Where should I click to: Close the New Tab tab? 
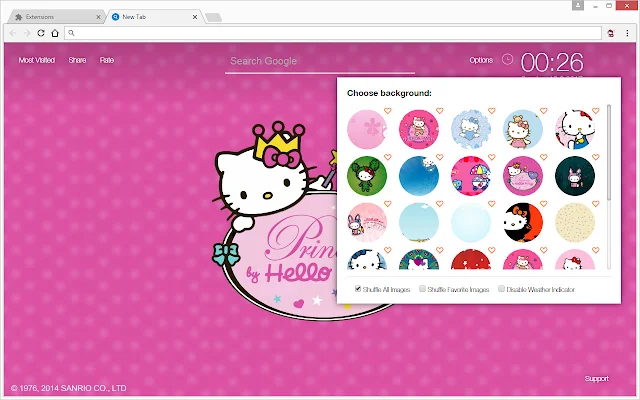pyautogui.click(x=195, y=17)
